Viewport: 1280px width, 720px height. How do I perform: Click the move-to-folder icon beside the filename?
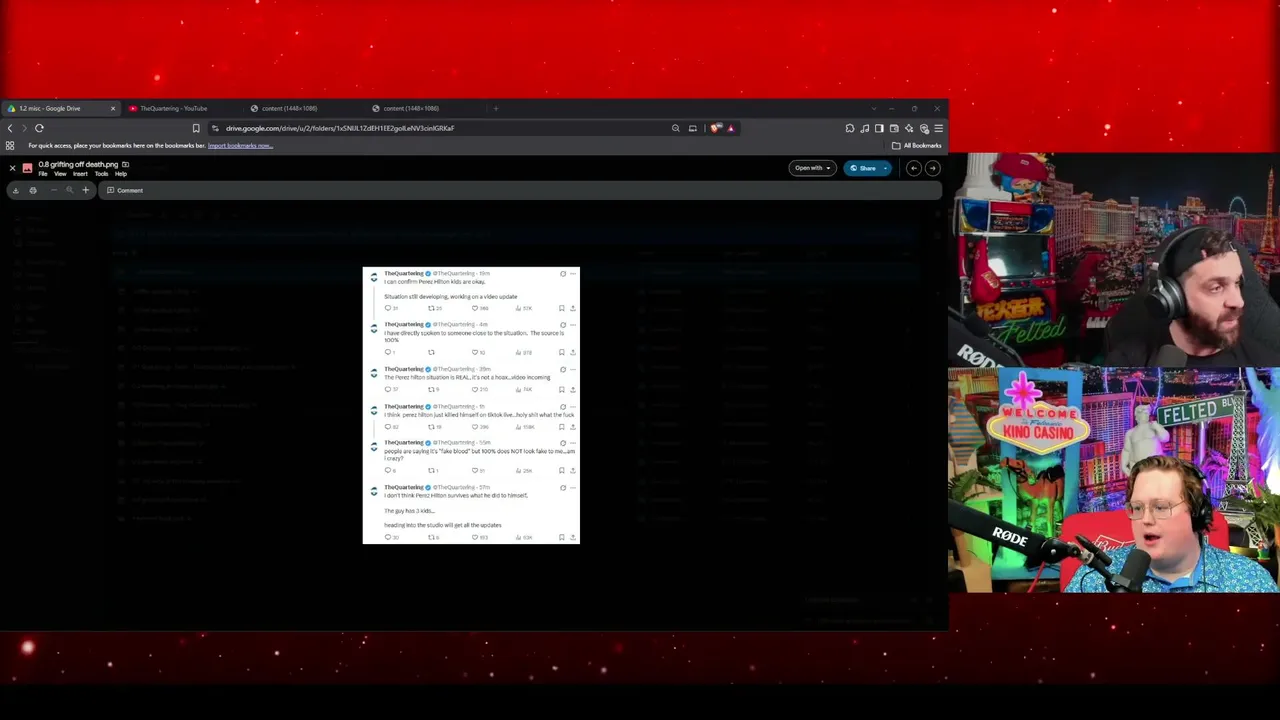[x=125, y=164]
